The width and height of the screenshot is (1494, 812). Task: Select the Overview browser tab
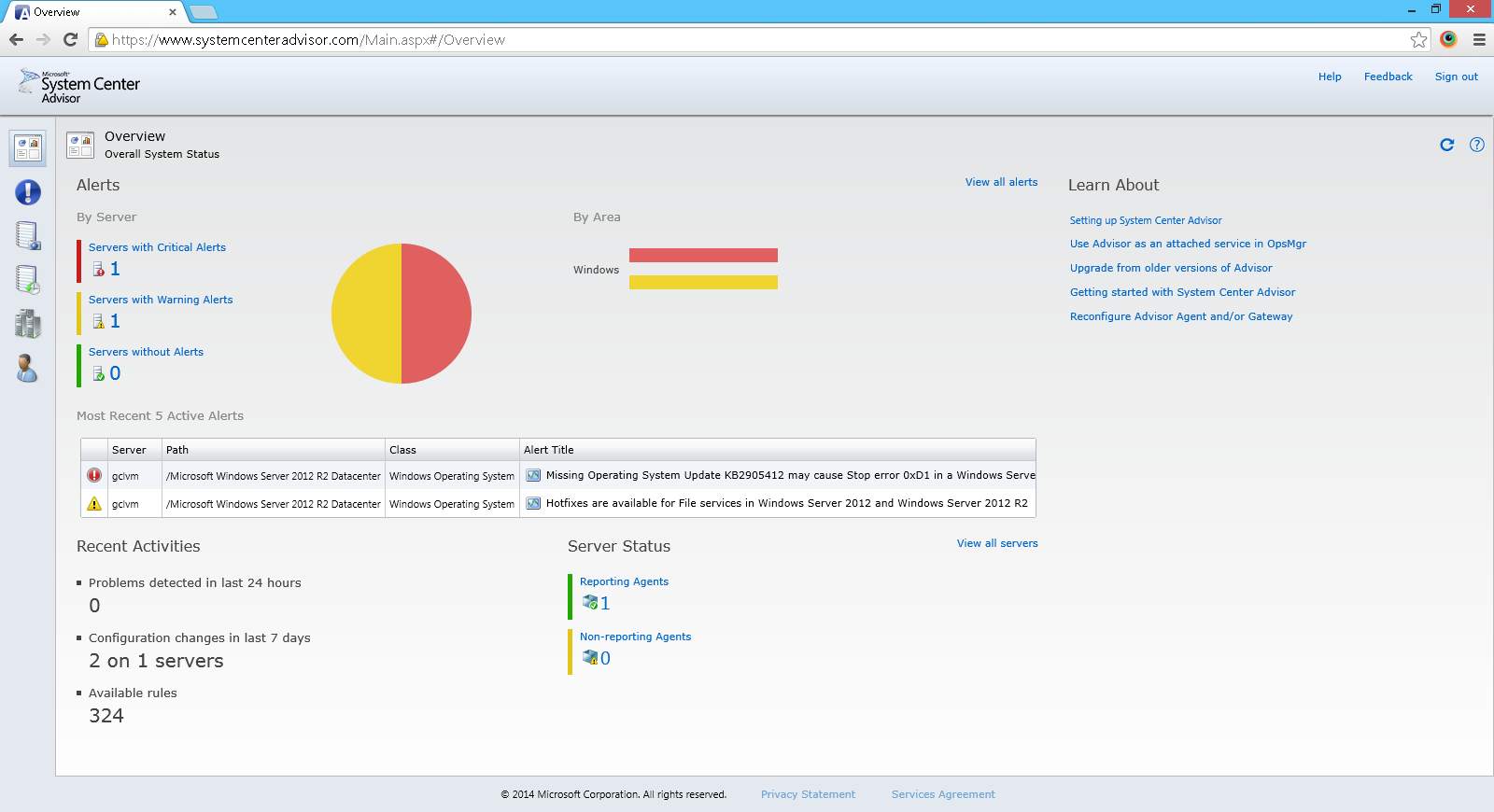tap(93, 12)
